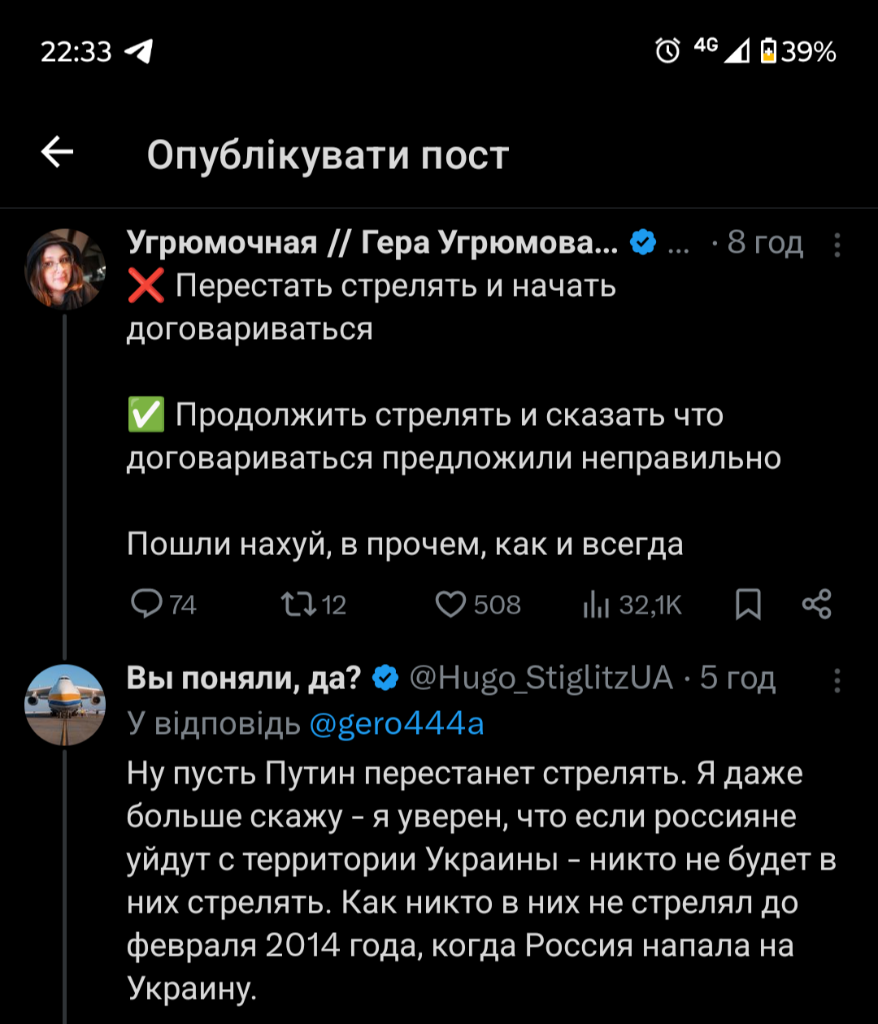The height and width of the screenshot is (1024, 878).
Task: Like the post with 508 likes
Action: pyautogui.click(x=479, y=603)
